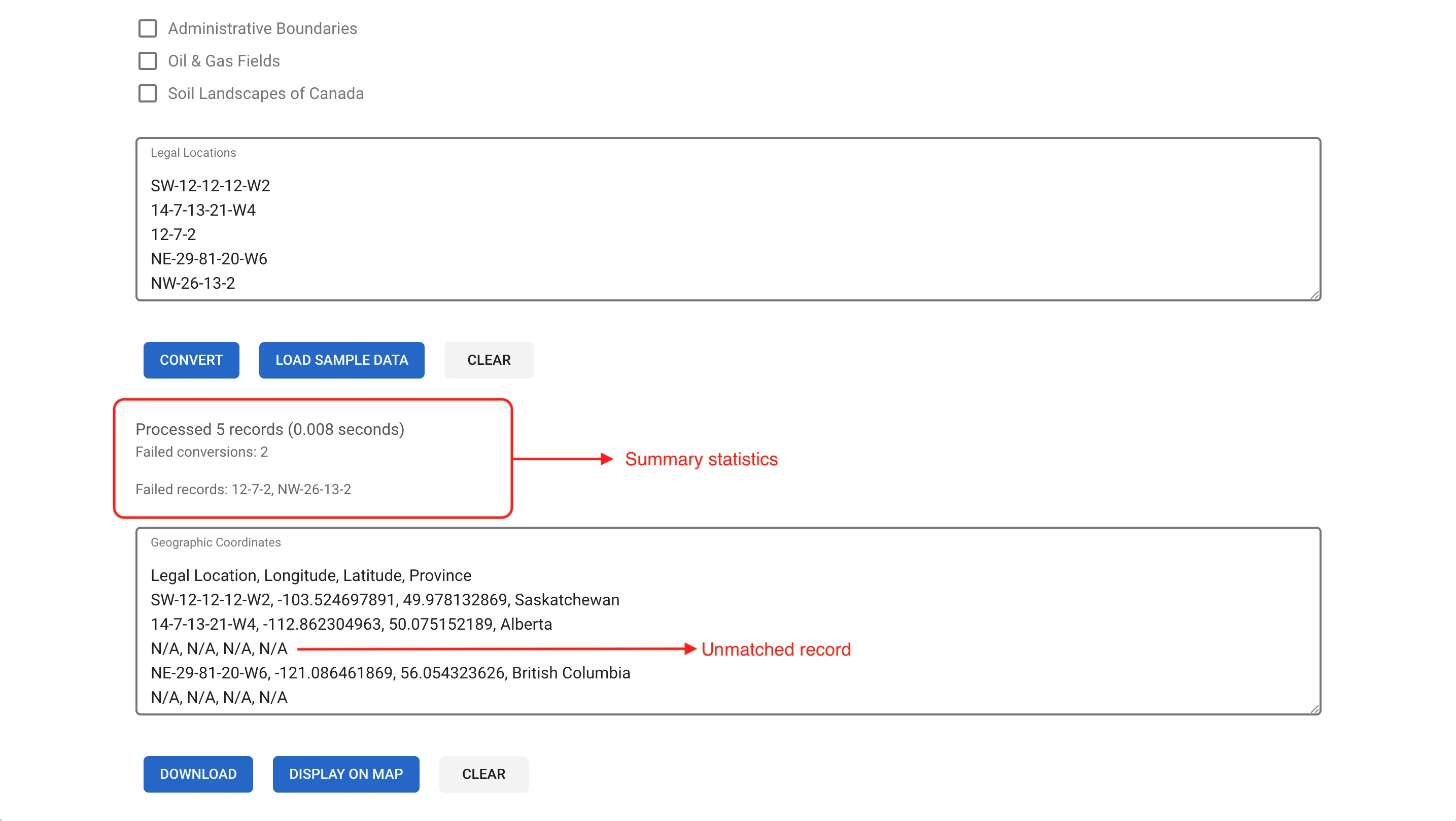Select the 12-7-2 line in Legal Locations
1456x821 pixels.
tap(174, 234)
